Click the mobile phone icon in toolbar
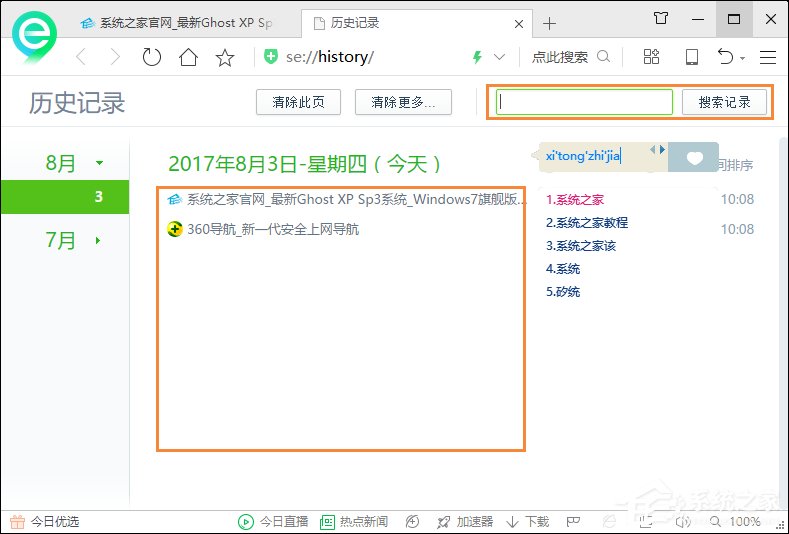The image size is (789, 534). pos(692,56)
